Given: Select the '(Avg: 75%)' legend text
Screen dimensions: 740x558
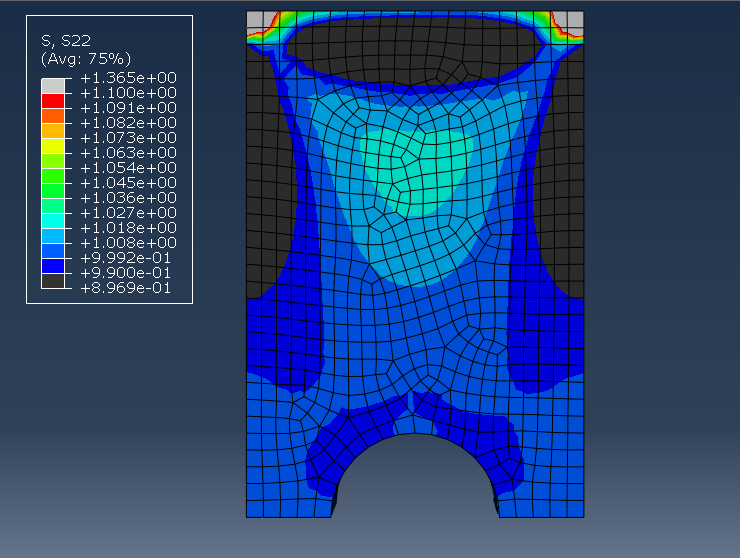Looking at the screenshot, I should coord(85,58).
